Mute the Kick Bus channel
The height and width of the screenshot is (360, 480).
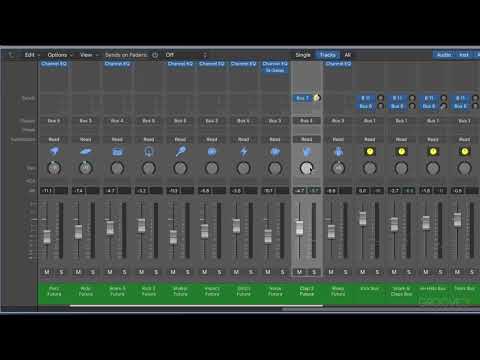(363, 272)
